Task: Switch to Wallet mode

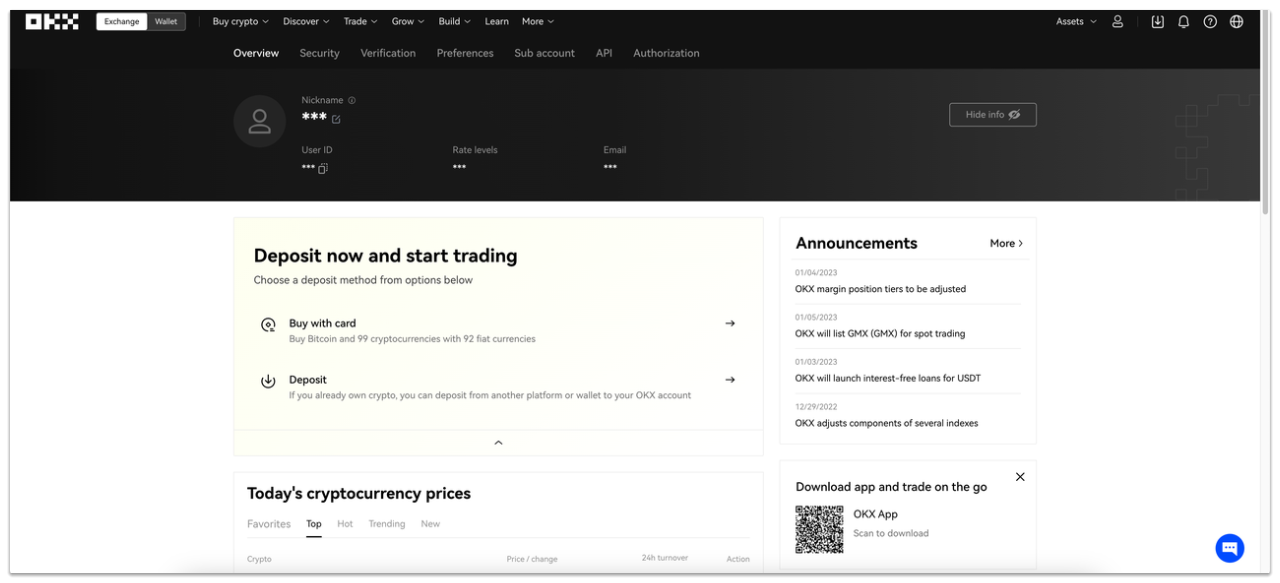Action: click(166, 22)
